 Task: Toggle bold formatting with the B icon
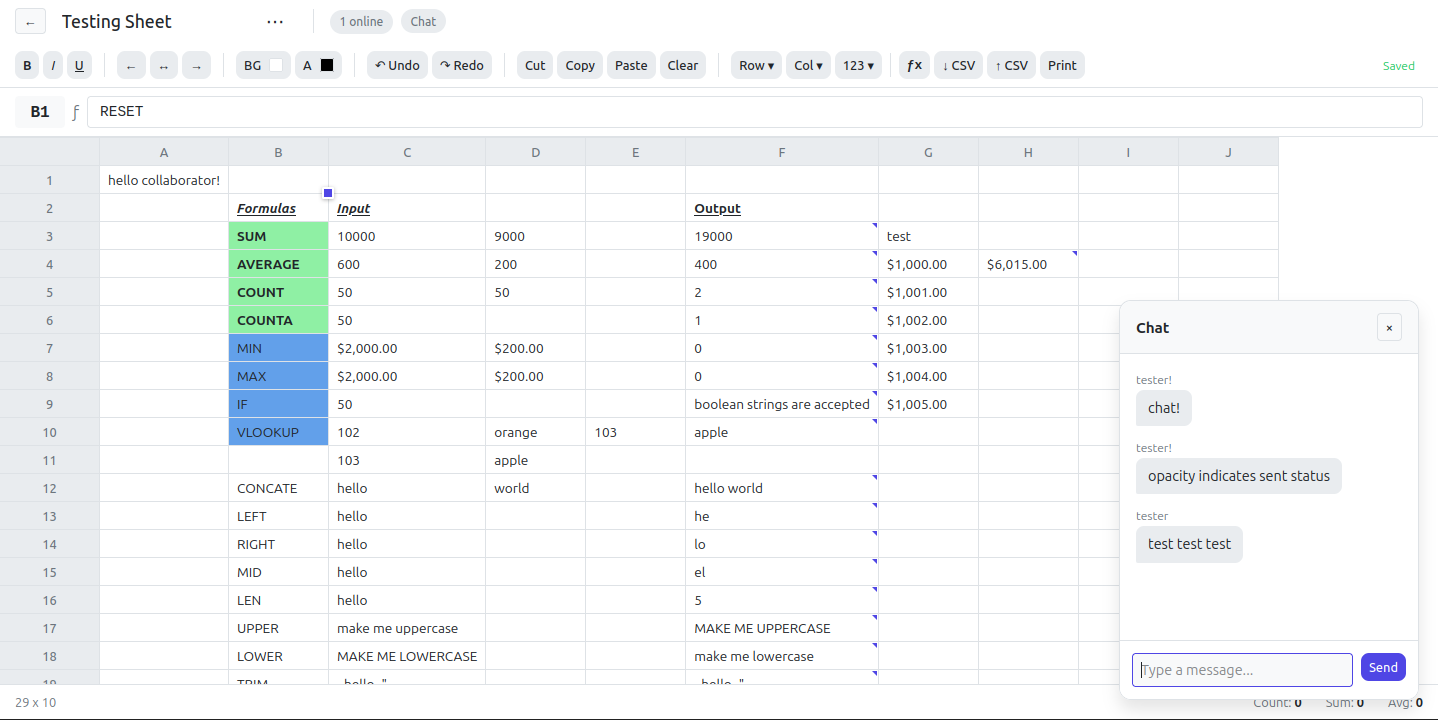coord(27,65)
